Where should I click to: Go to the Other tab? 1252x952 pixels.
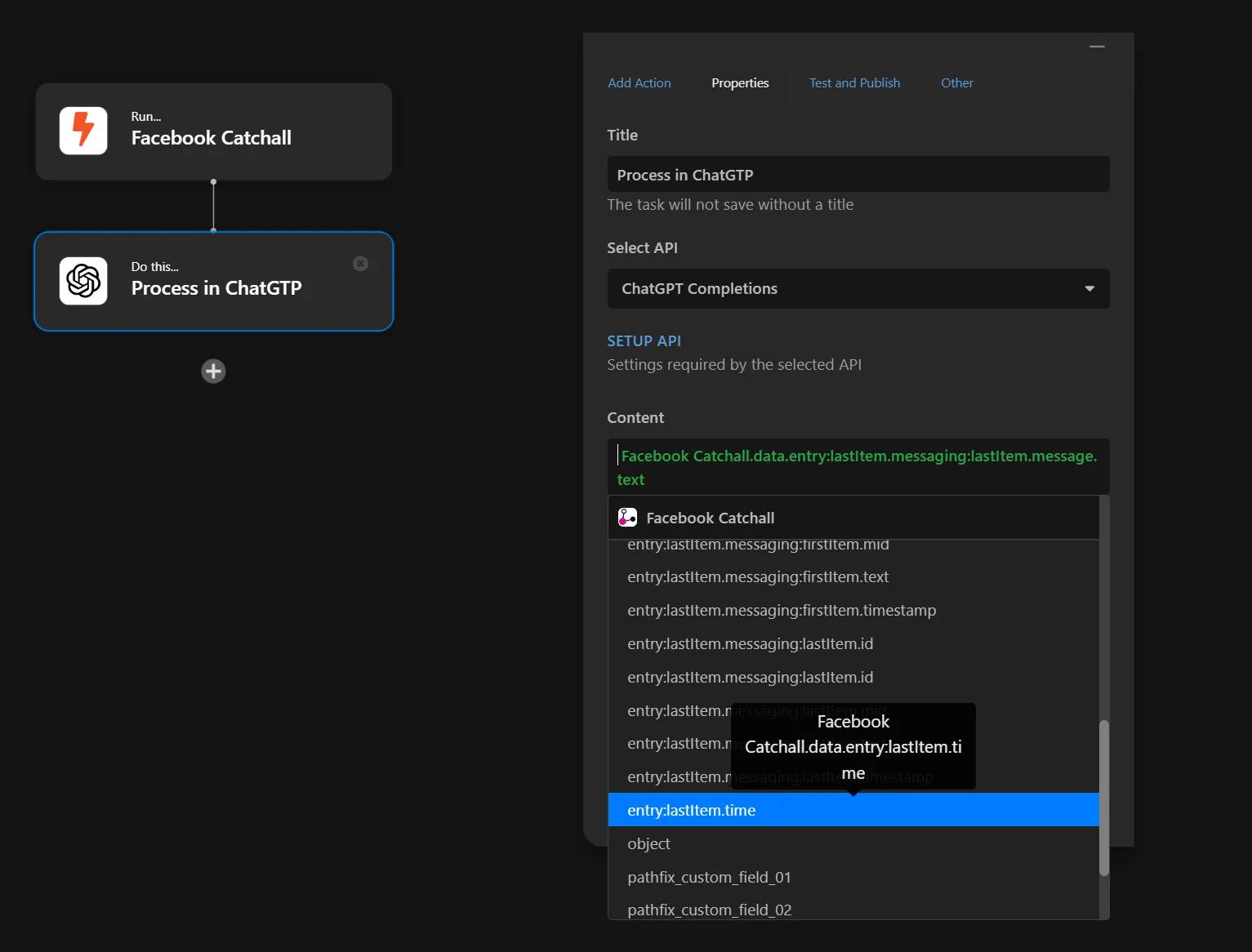(956, 83)
